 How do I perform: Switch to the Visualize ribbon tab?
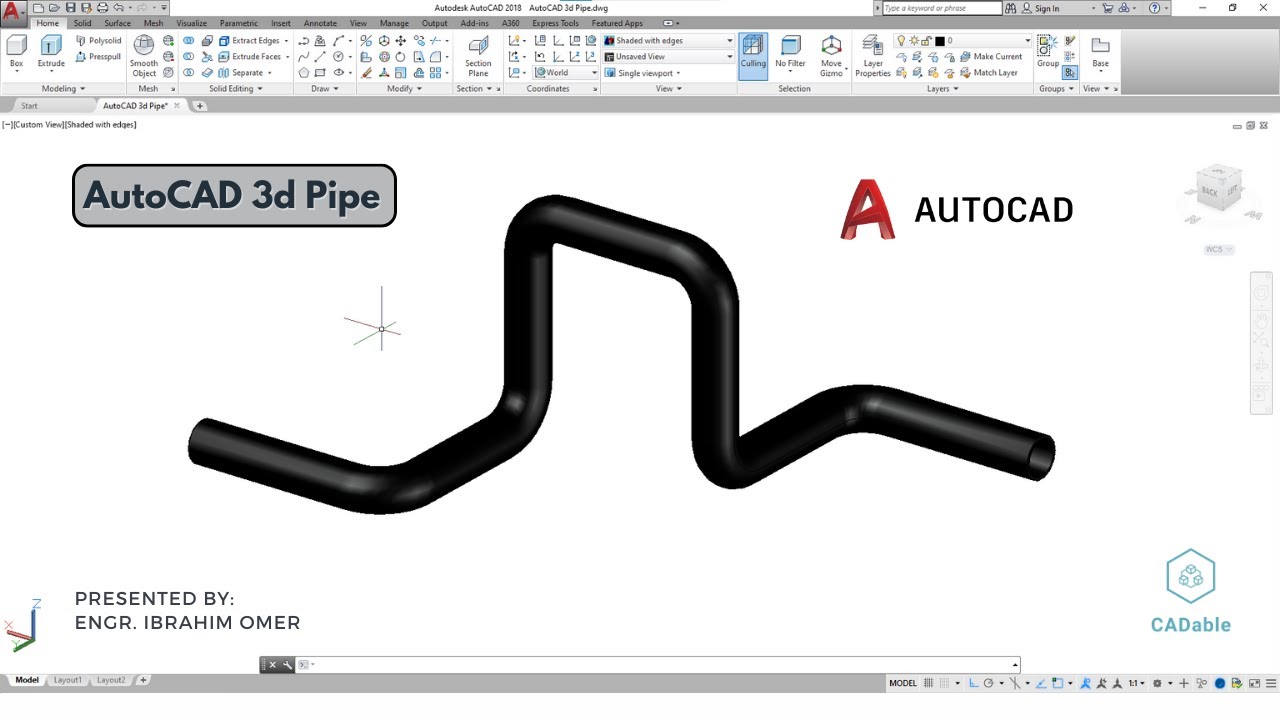tap(192, 23)
